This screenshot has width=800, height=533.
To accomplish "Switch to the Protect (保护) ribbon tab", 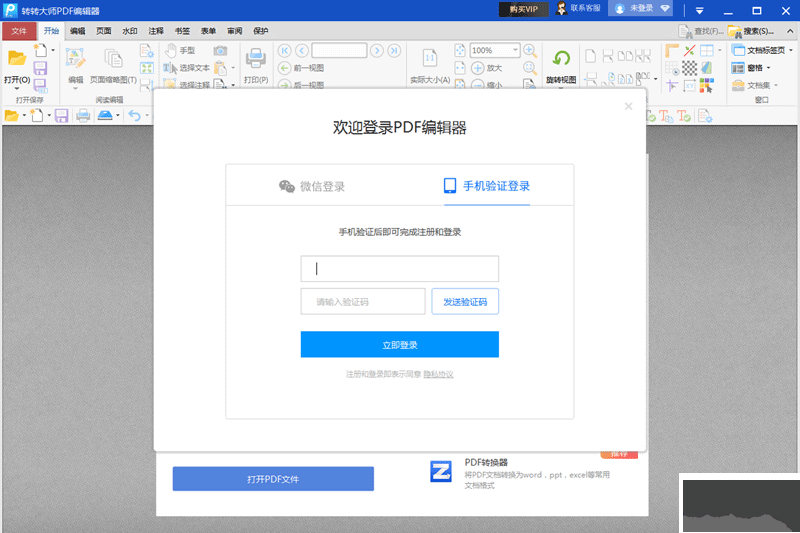I will point(261,31).
